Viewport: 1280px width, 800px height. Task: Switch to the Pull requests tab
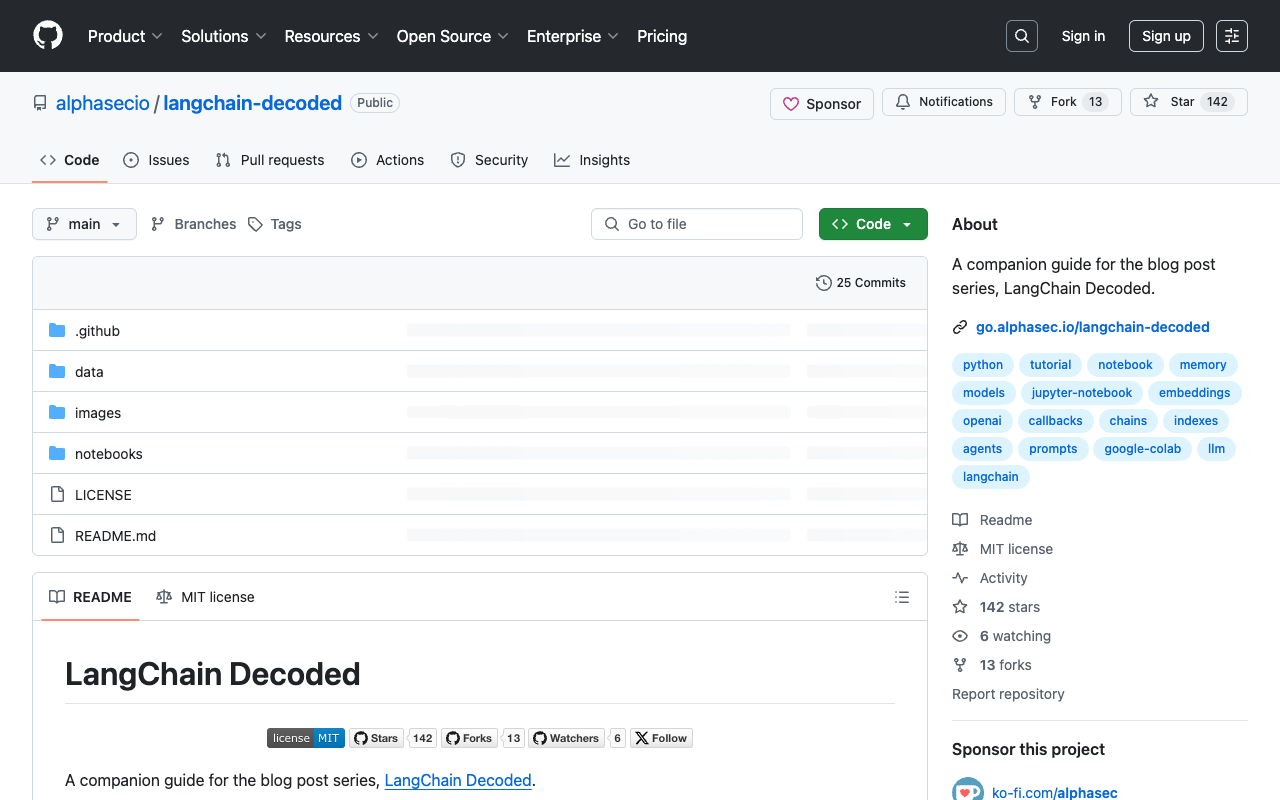(x=270, y=160)
